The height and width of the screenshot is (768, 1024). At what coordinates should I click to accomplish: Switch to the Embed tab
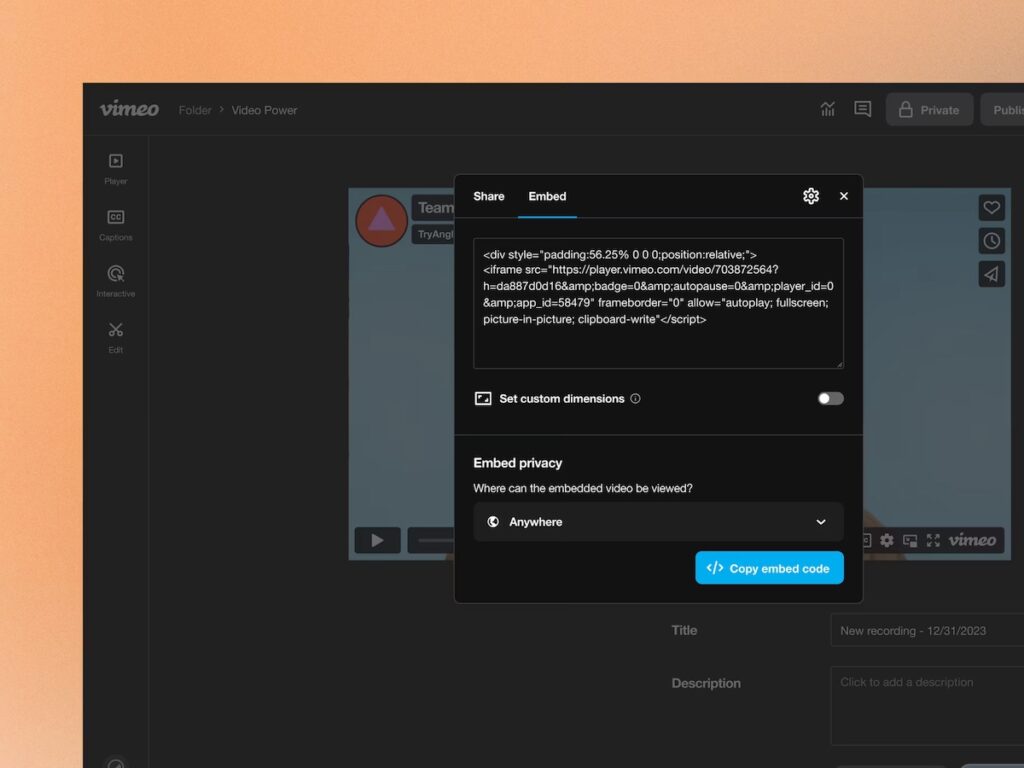point(547,197)
